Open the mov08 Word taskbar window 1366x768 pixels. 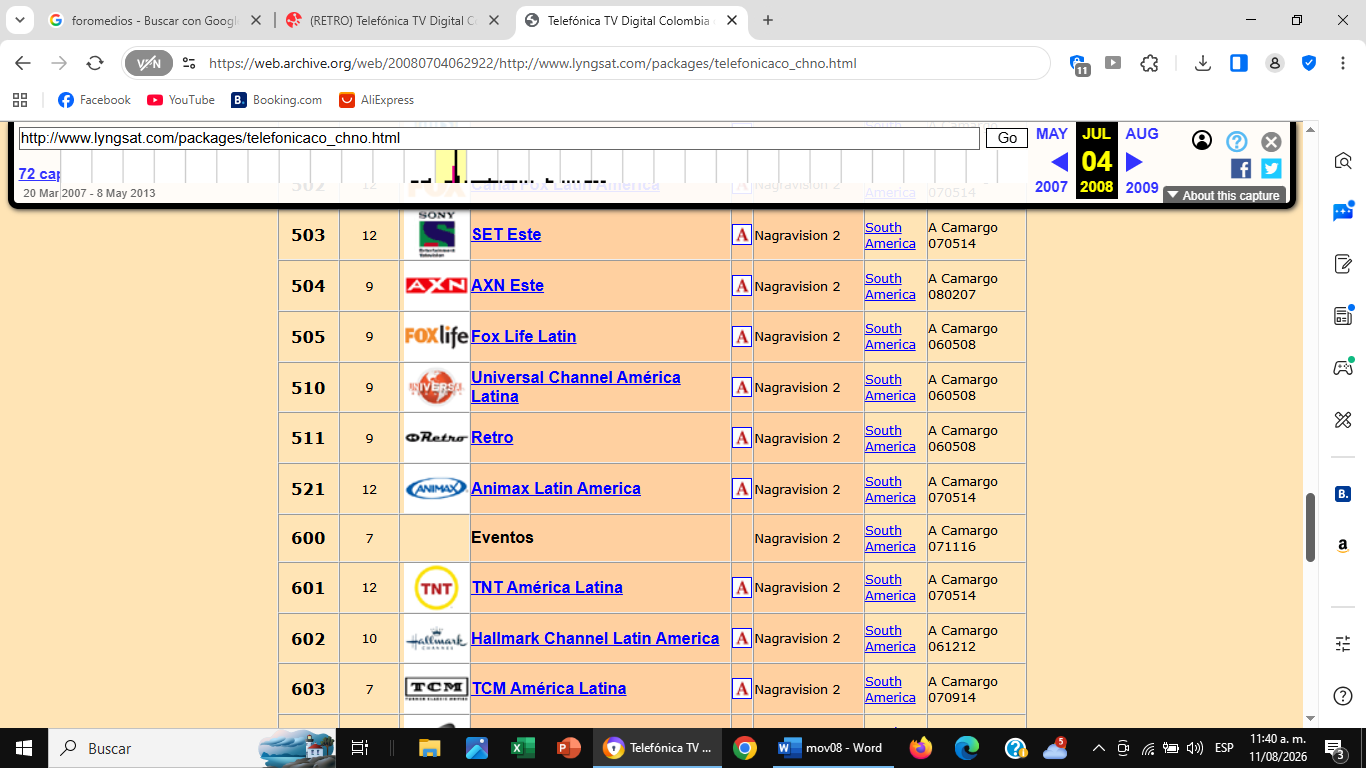[x=833, y=748]
